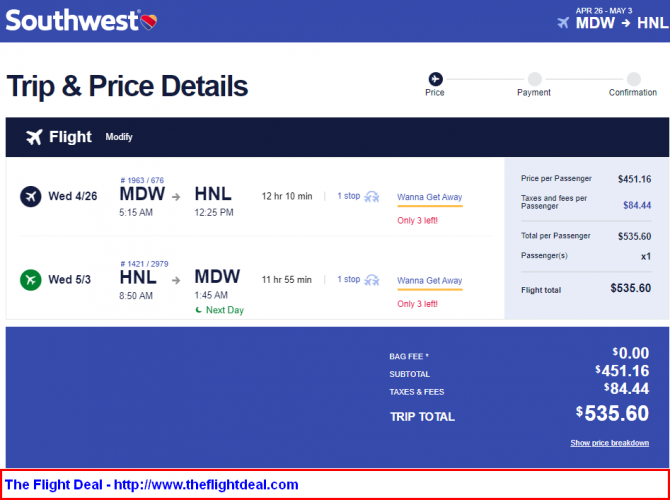Viewport: 670px width, 500px height.
Task: Click the Wed 4/26 date label
Action: click(x=73, y=197)
